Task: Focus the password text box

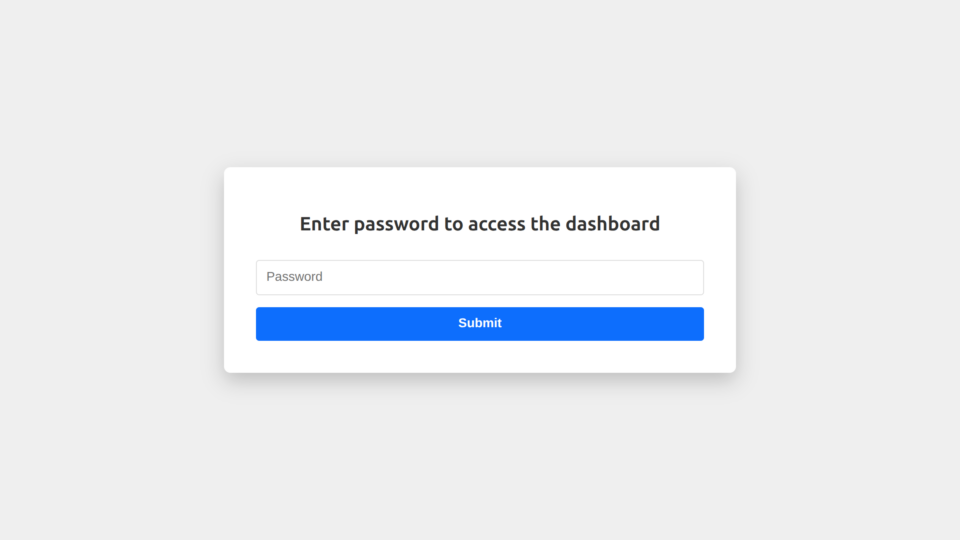Action: point(480,277)
